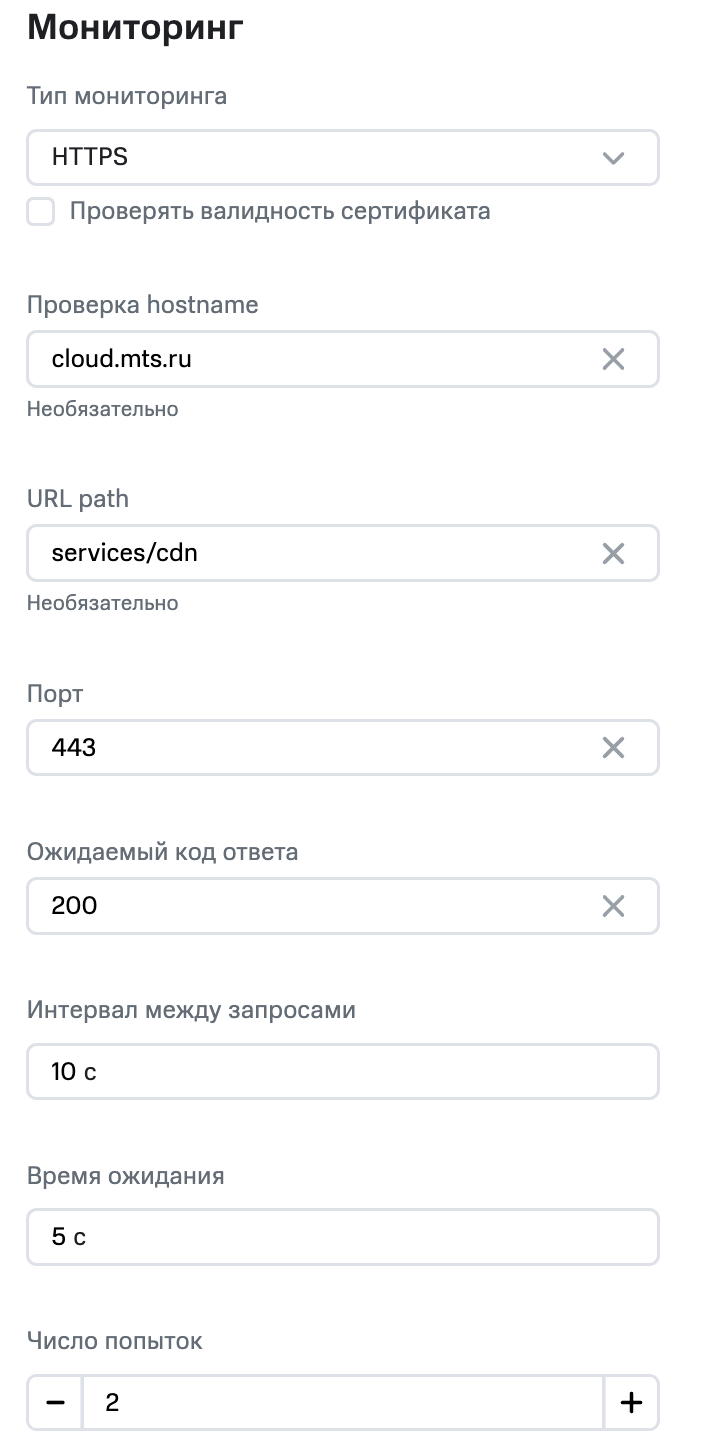718x1454 pixels.
Task: Clear the URL path field value
Action: point(613,553)
